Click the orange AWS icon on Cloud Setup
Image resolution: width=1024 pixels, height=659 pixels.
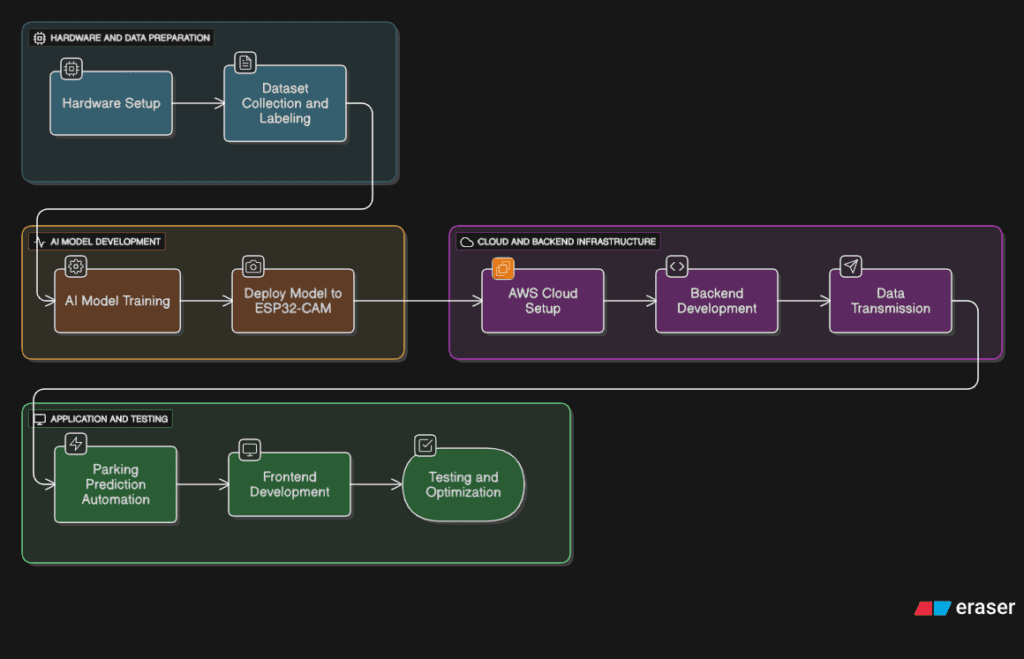(x=503, y=267)
